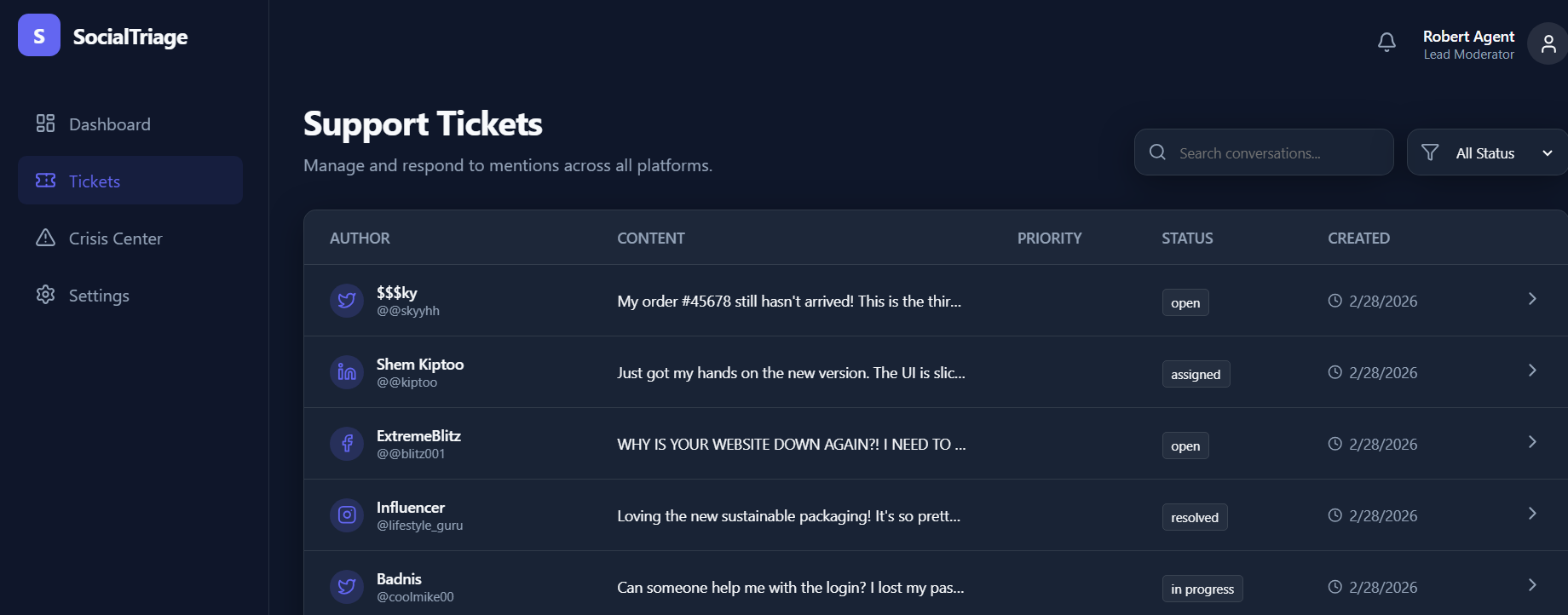Click the LinkedIn icon beside Shem Kiptoo
The width and height of the screenshot is (1568, 615).
tap(347, 372)
